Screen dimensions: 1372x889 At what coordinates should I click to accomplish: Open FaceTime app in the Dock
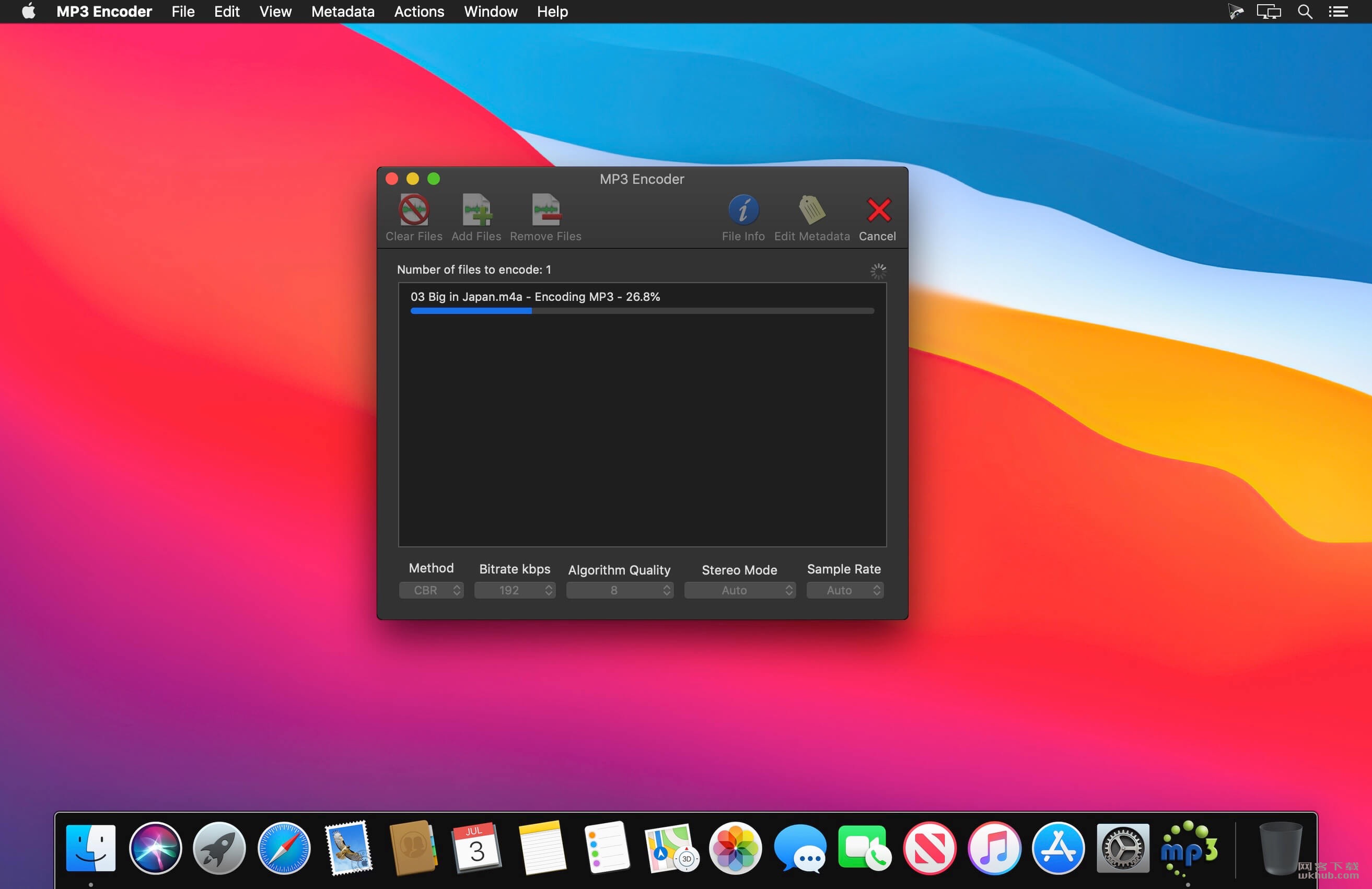(865, 848)
